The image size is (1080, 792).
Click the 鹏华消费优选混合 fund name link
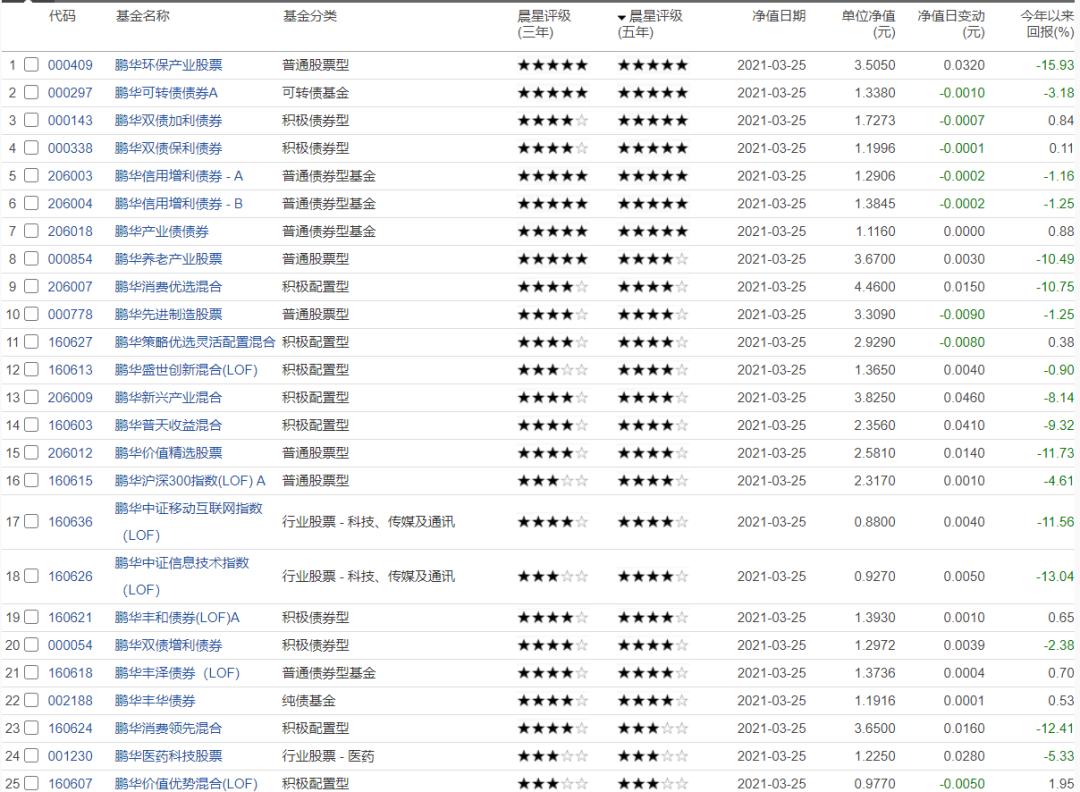(167, 286)
